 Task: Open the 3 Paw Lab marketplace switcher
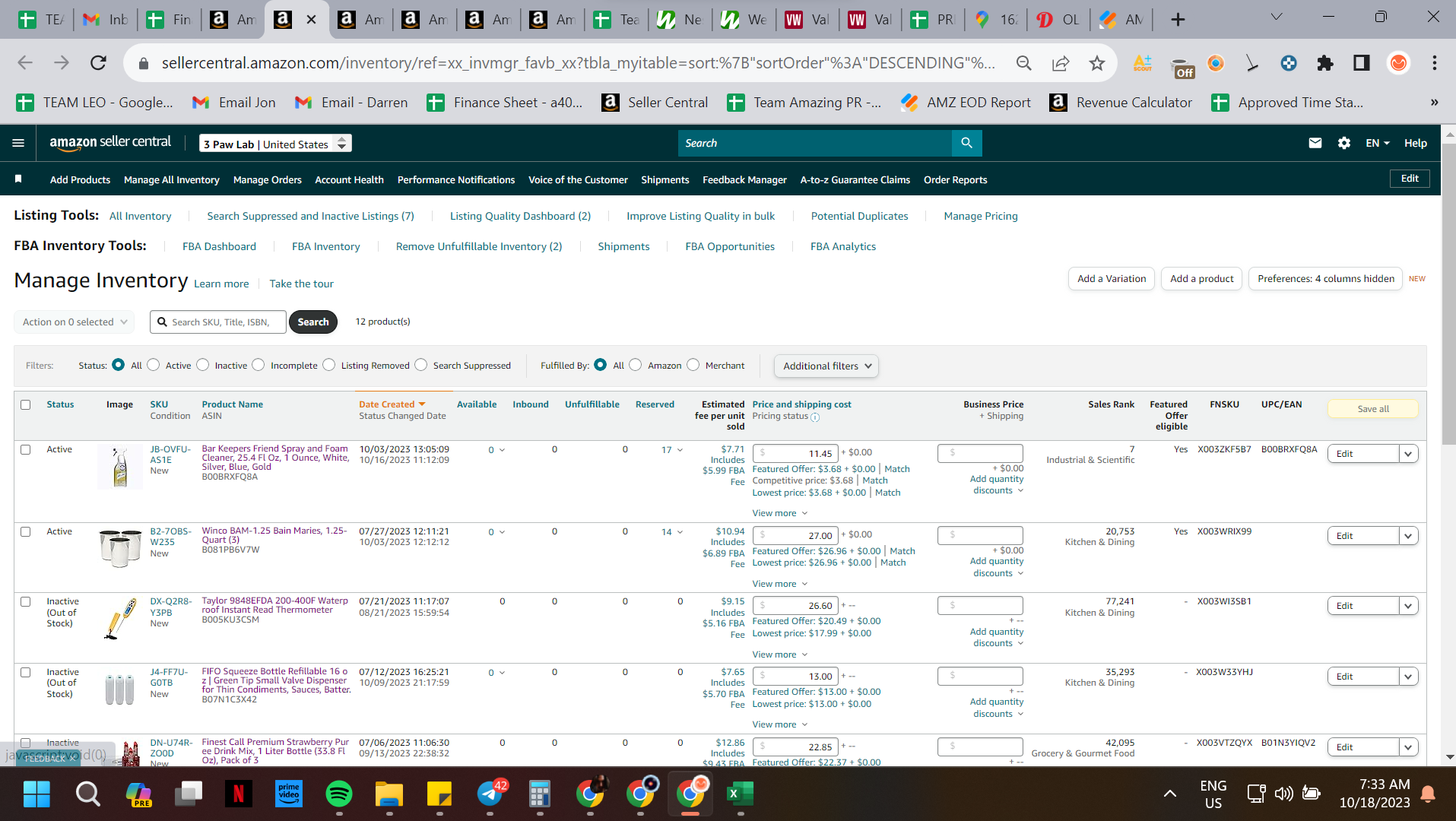click(x=275, y=144)
